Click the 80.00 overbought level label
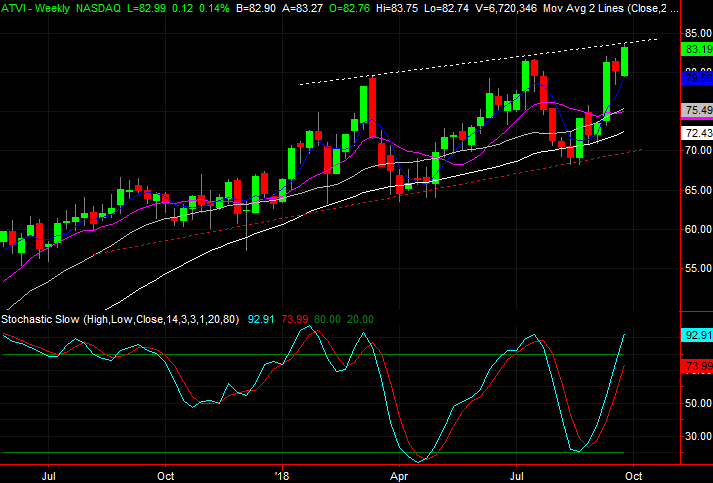The image size is (713, 483). pos(327,319)
